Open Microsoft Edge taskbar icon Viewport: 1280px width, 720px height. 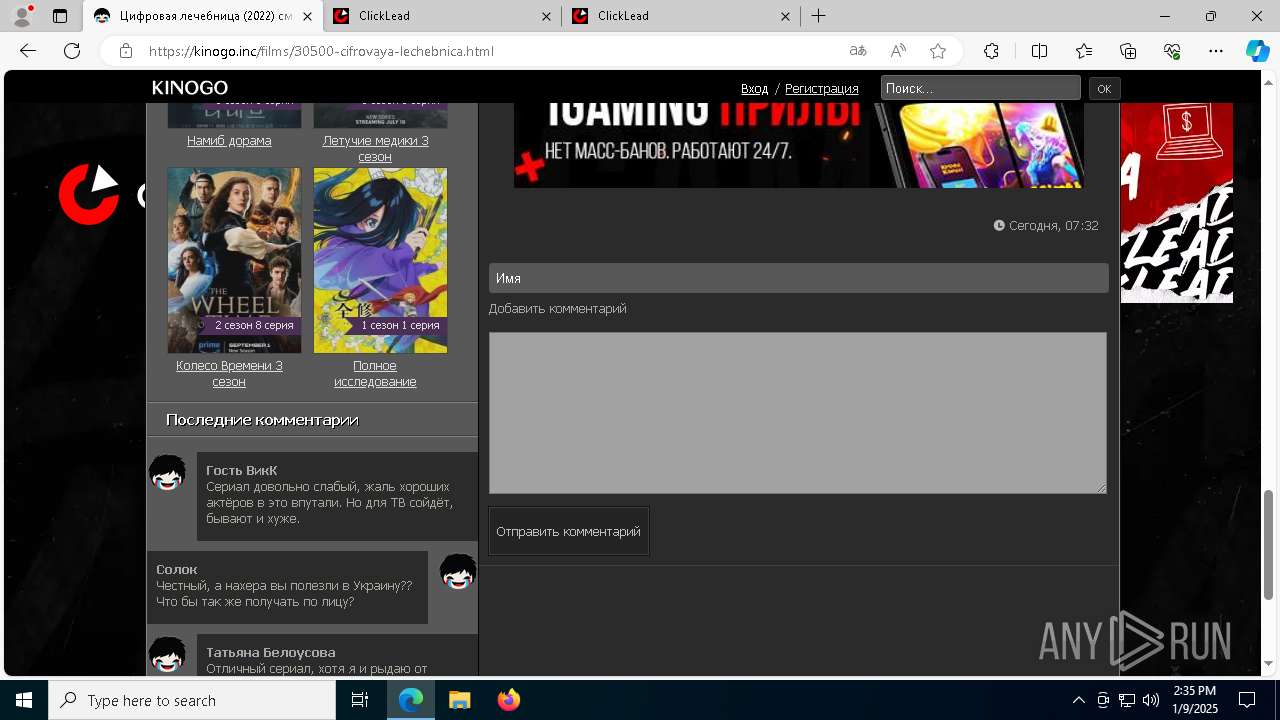coord(411,700)
